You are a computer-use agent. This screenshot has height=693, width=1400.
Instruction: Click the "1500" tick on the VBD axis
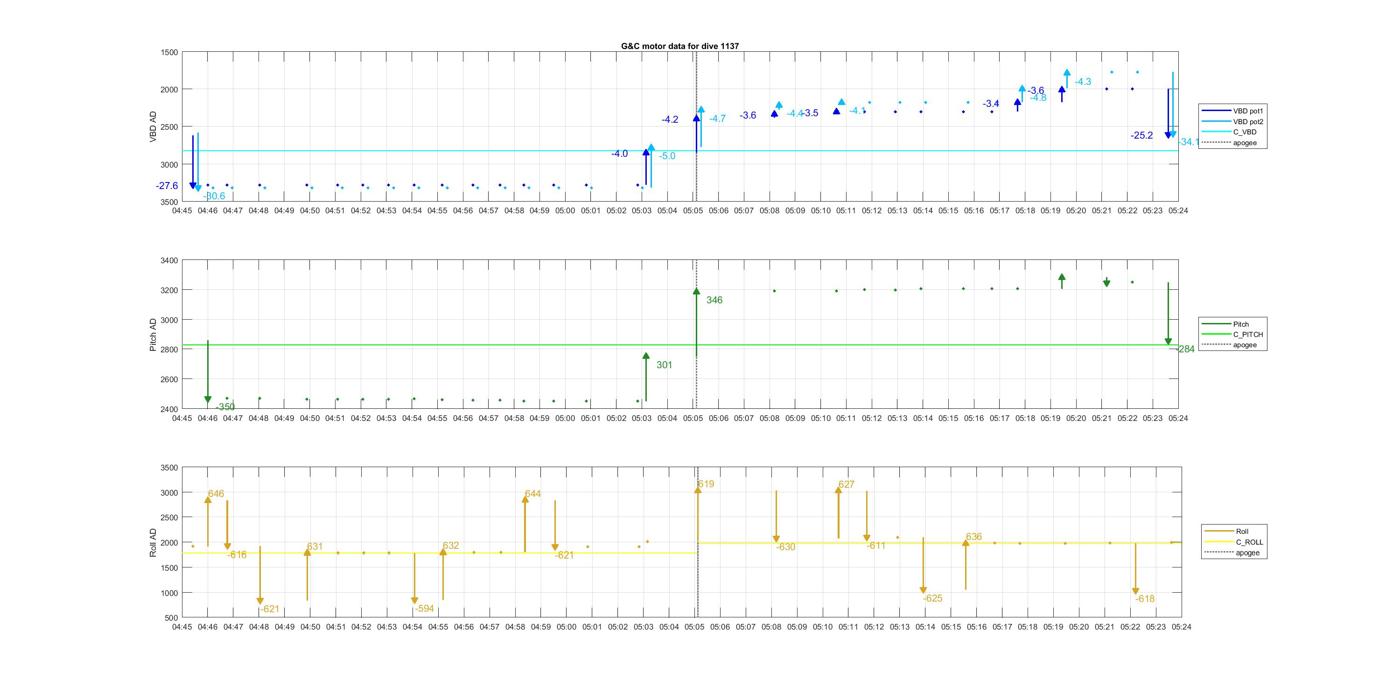(x=170, y=52)
